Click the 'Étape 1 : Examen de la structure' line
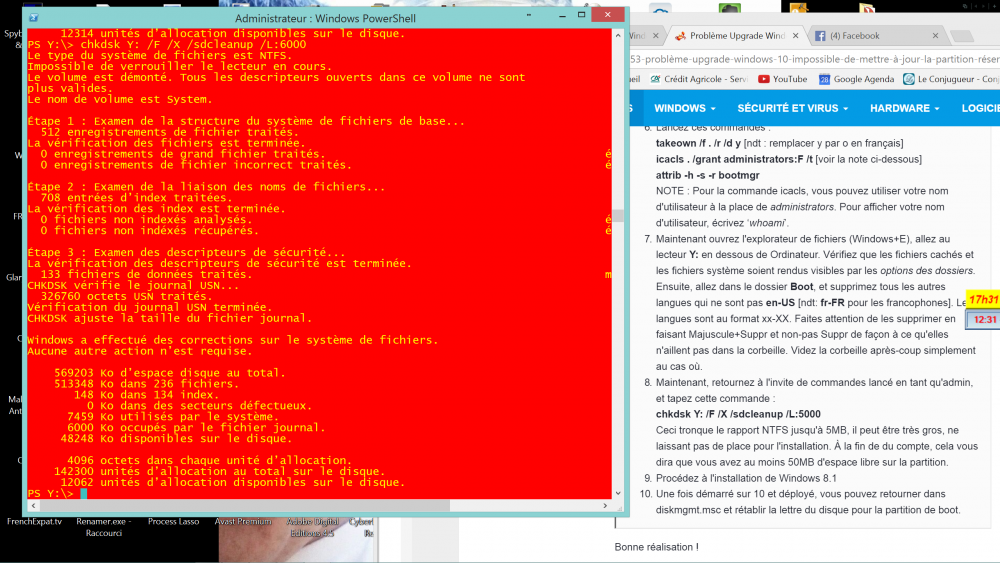Screen dimensions: 1000x563 [x=246, y=121]
